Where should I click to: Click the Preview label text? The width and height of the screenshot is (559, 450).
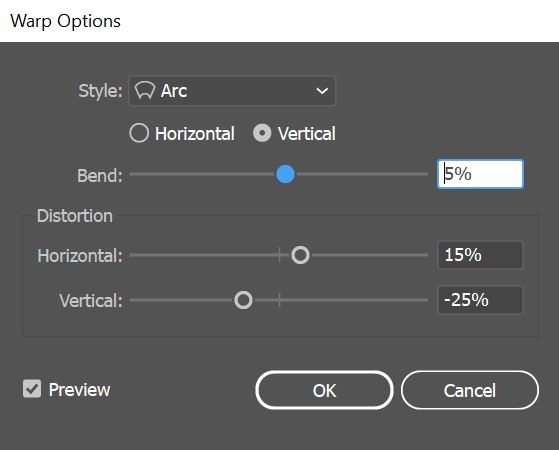click(80, 390)
